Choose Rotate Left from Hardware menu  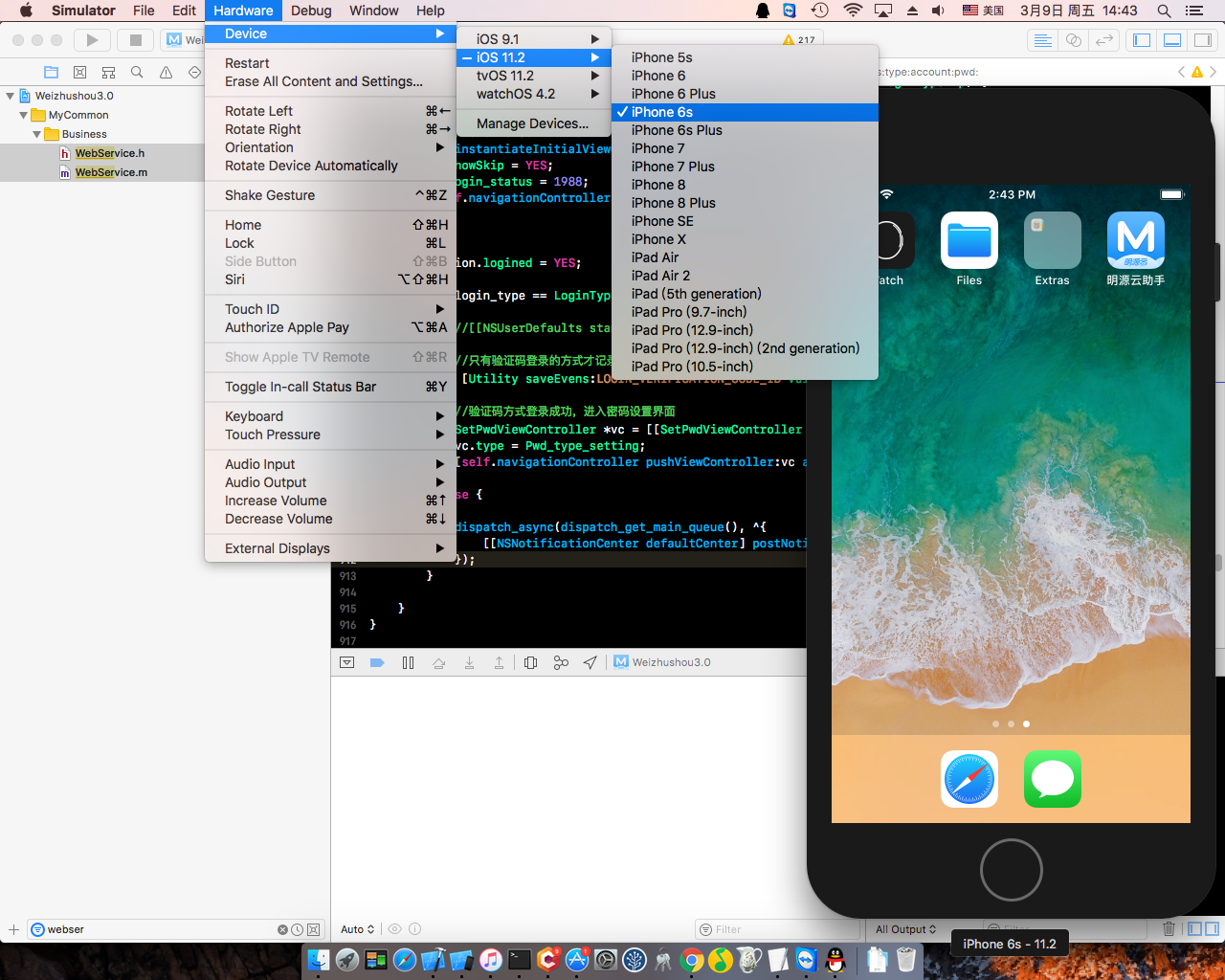coord(330,111)
